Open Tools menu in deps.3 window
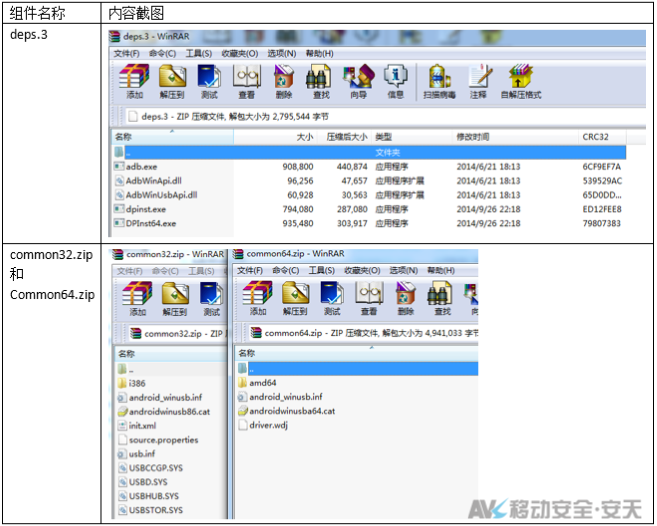The height and width of the screenshot is (526, 657). pyautogui.click(x=199, y=54)
